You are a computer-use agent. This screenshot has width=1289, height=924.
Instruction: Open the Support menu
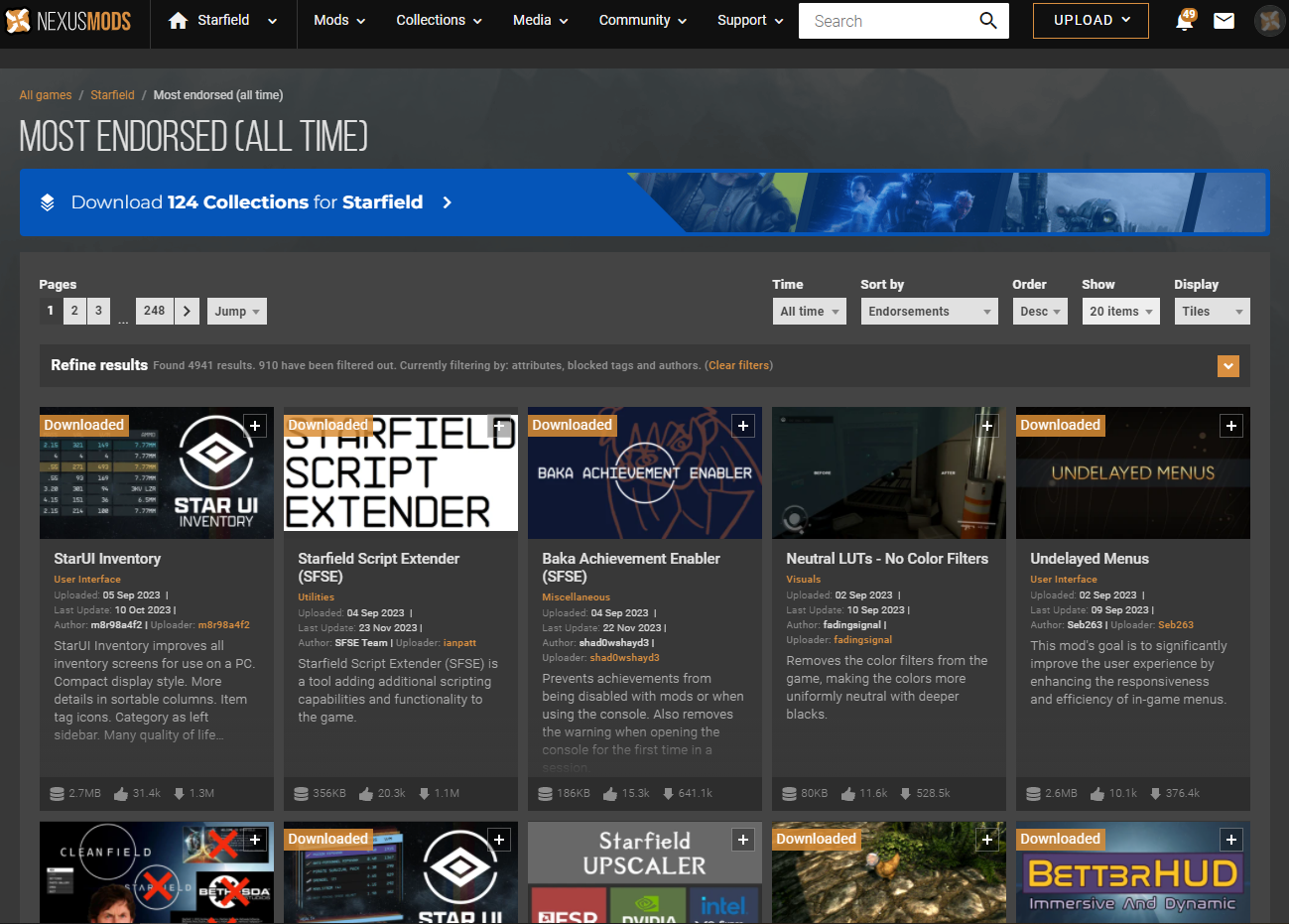point(750,21)
